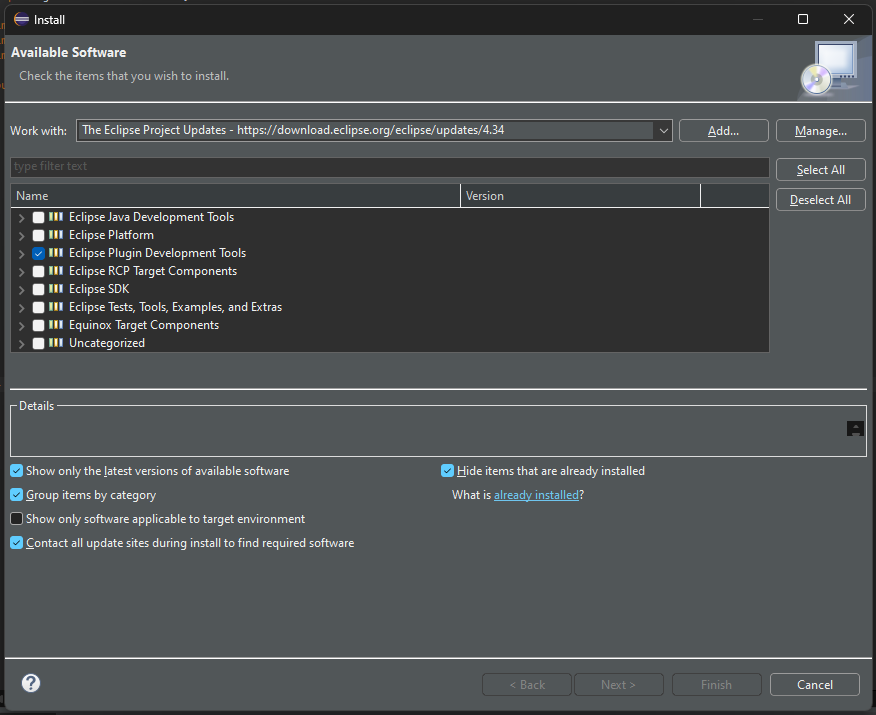Click the Deselect All button
The width and height of the screenshot is (876, 715).
pos(821,200)
